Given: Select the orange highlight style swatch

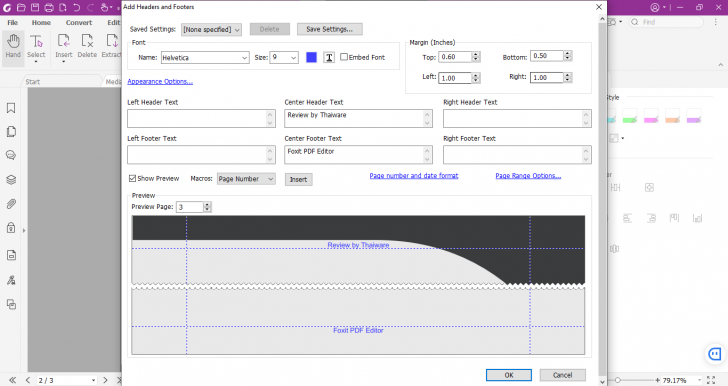Looking at the screenshot, I should tap(672, 117).
